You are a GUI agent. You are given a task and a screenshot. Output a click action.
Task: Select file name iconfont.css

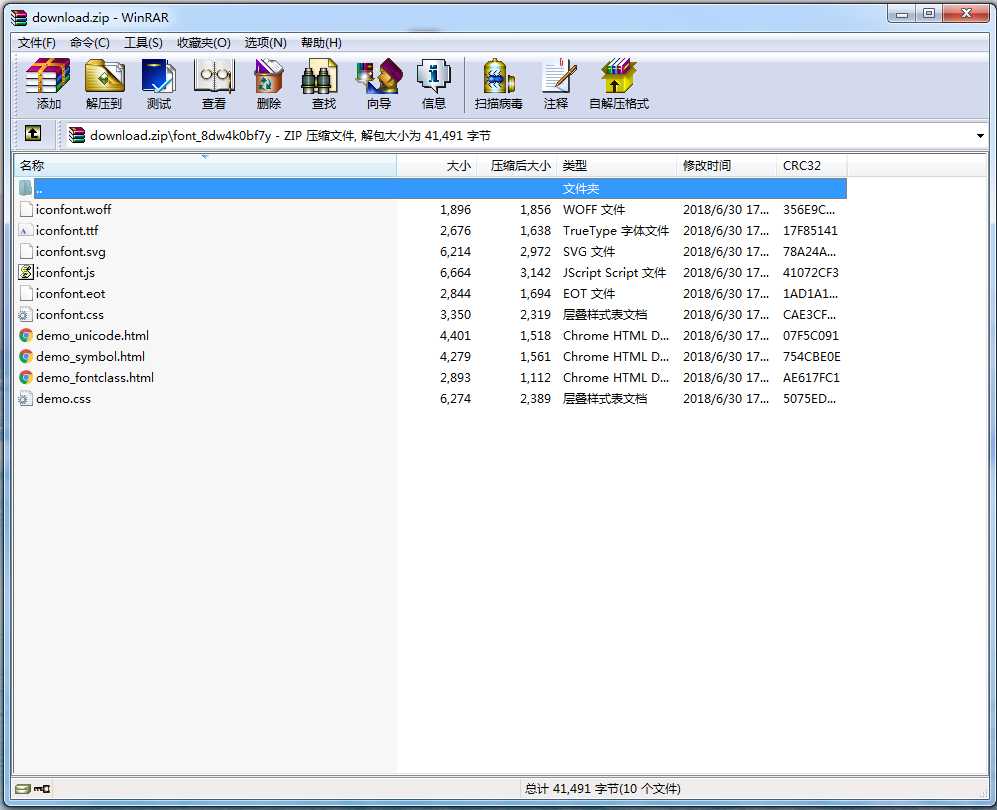coord(69,314)
